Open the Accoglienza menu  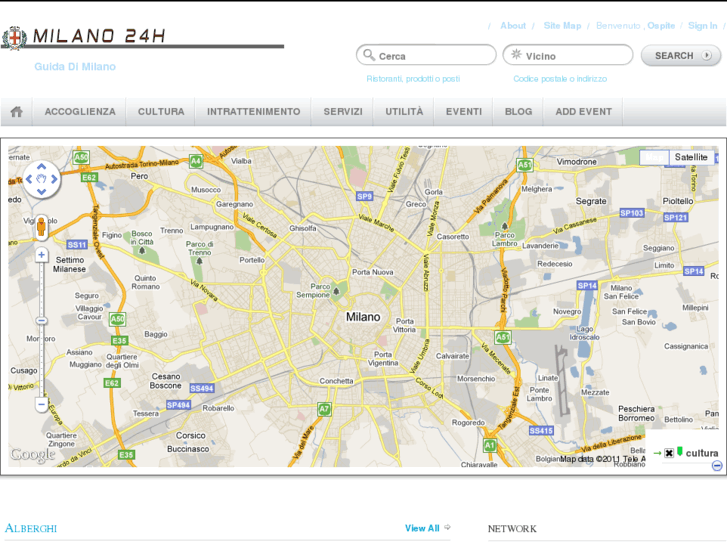pos(80,112)
